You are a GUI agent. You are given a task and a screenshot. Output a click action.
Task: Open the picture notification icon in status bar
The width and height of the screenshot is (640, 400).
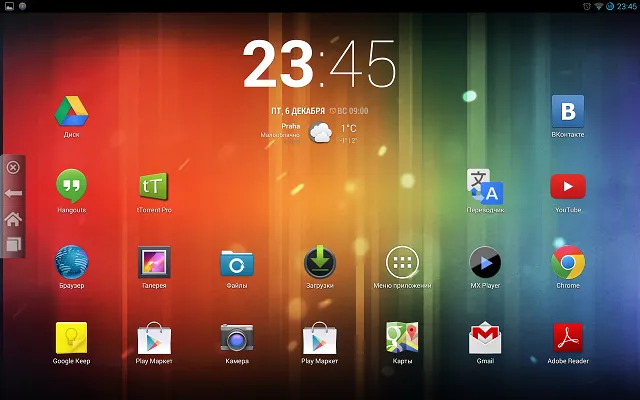coord(9,6)
